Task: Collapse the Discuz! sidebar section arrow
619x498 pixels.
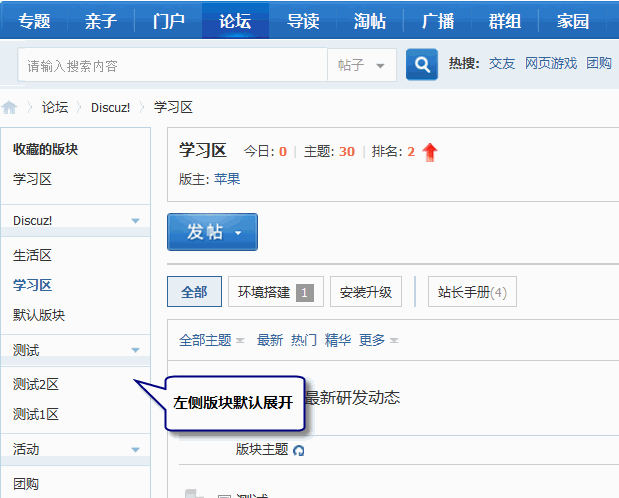Action: point(135,220)
